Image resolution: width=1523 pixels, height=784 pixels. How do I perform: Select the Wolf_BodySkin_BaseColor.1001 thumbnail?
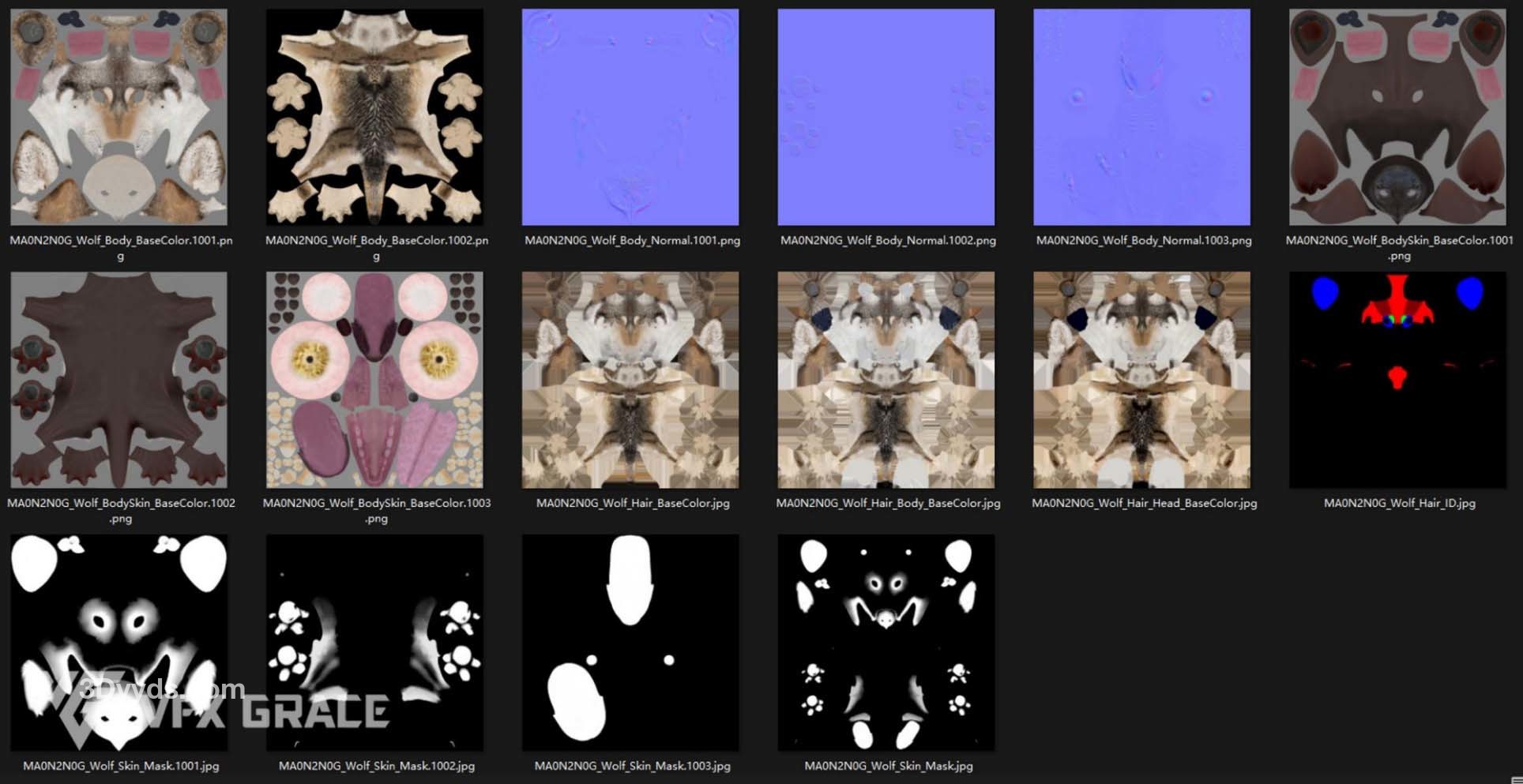(x=1397, y=117)
